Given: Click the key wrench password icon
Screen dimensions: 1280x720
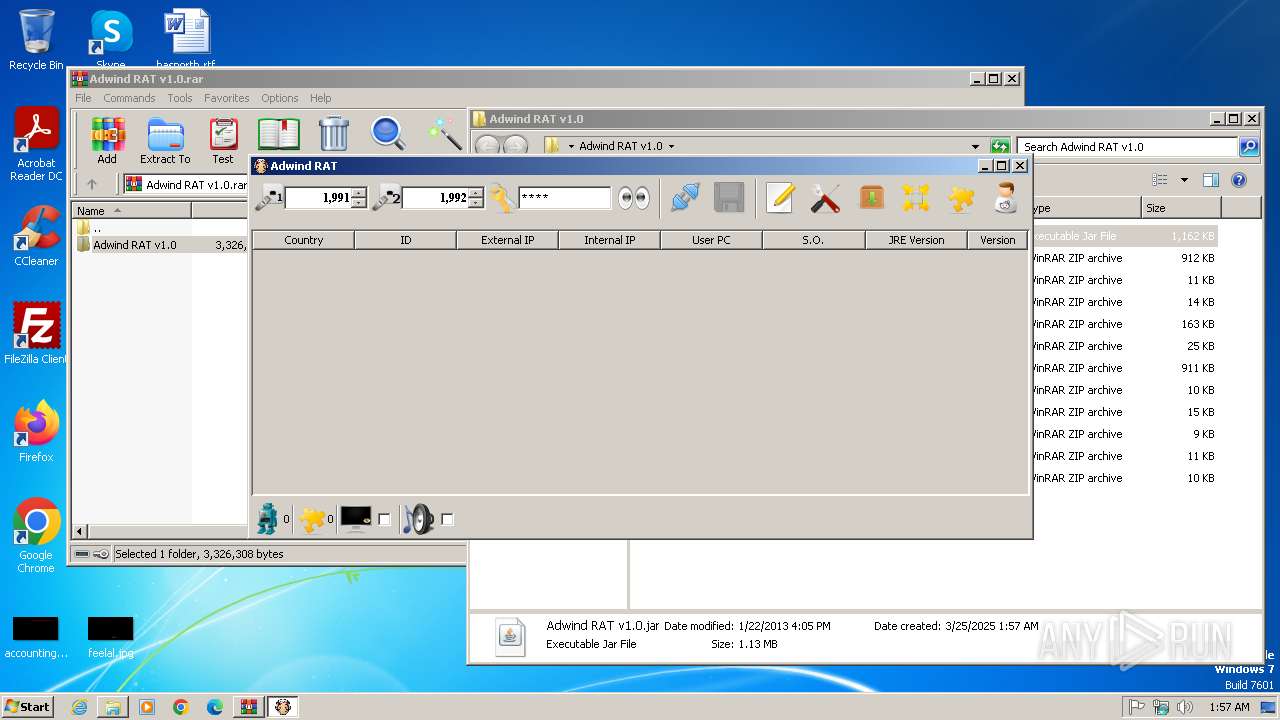Looking at the screenshot, I should pos(502,197).
